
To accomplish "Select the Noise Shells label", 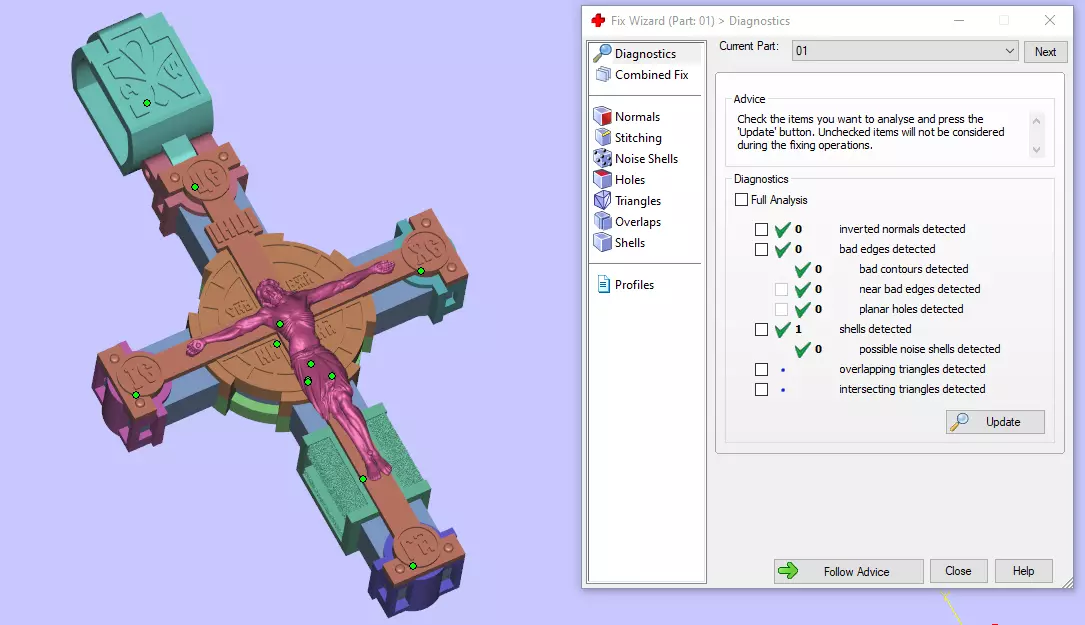I will 646,158.
